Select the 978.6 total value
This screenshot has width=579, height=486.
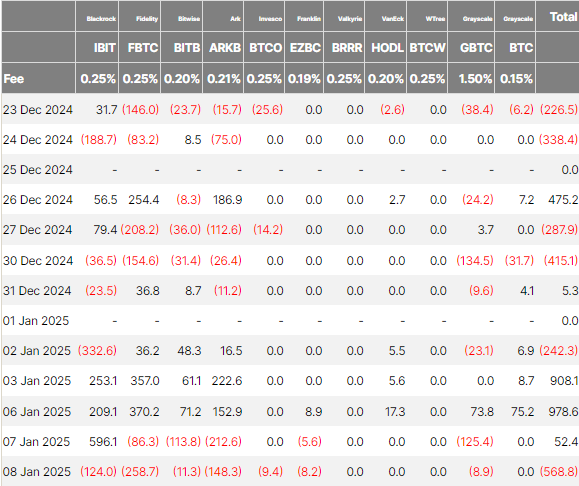click(x=563, y=411)
